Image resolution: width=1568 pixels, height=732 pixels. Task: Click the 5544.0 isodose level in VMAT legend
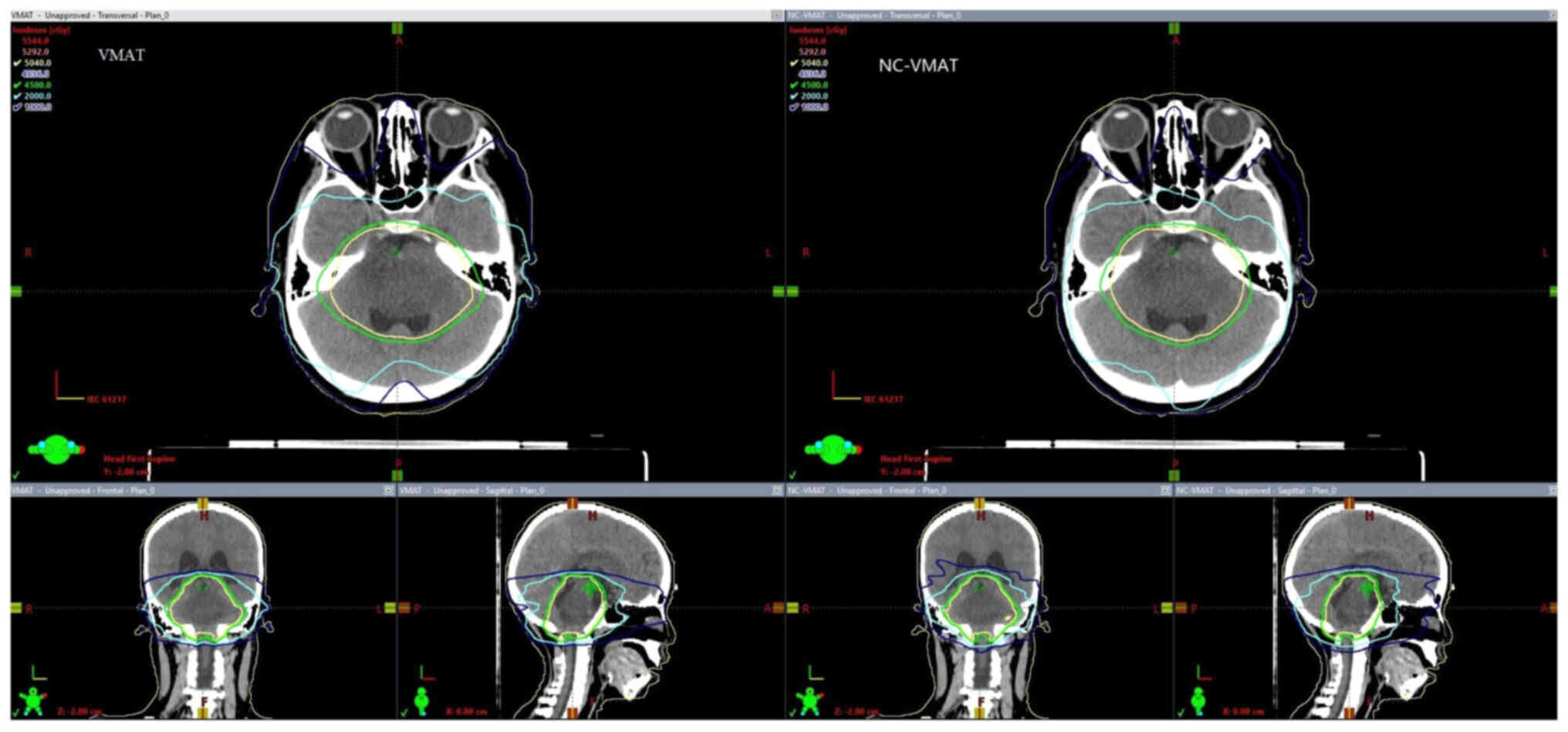point(35,40)
